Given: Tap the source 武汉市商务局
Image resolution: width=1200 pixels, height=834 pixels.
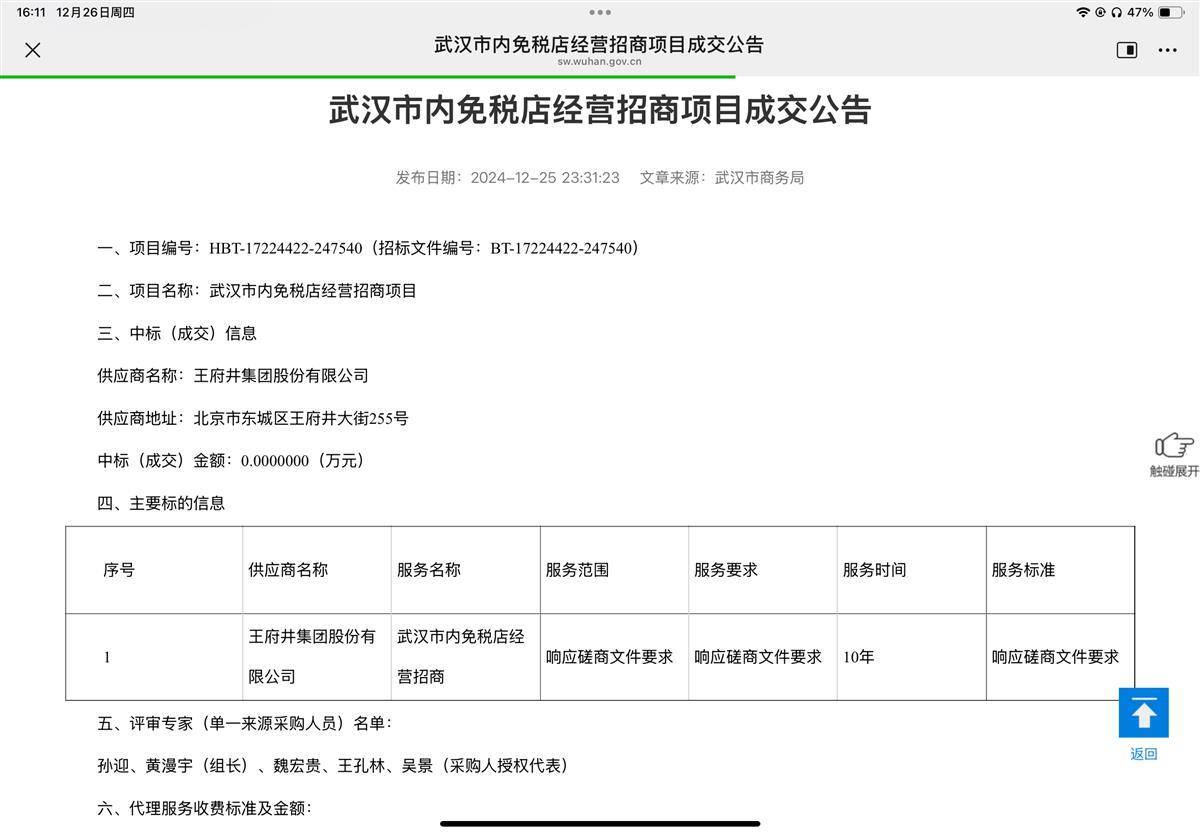Looking at the screenshot, I should coord(759,178).
